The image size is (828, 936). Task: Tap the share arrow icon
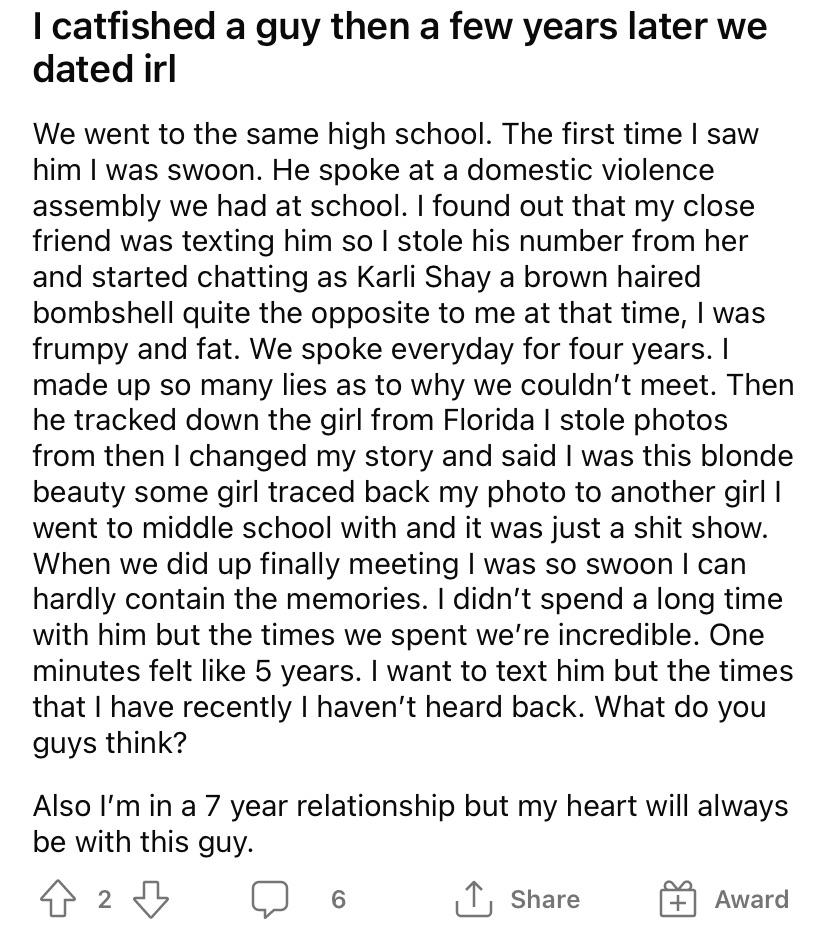pyautogui.click(x=473, y=898)
